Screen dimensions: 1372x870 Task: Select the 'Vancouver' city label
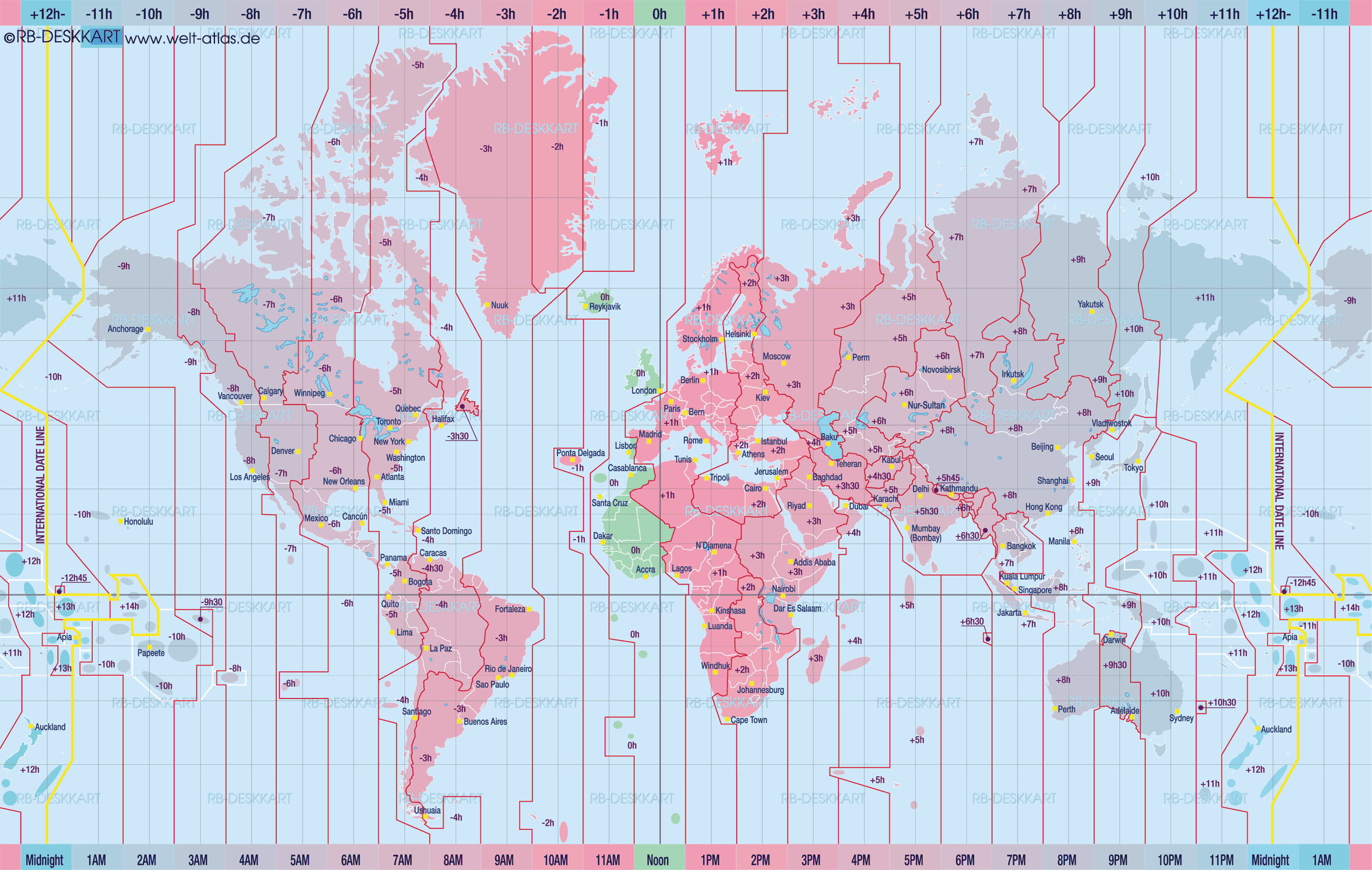point(235,396)
